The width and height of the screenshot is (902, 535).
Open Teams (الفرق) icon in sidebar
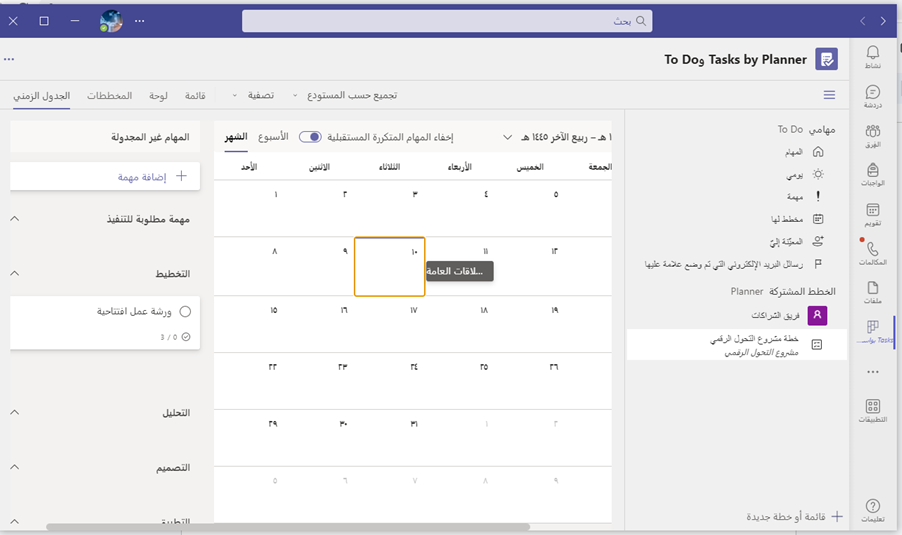click(x=872, y=136)
